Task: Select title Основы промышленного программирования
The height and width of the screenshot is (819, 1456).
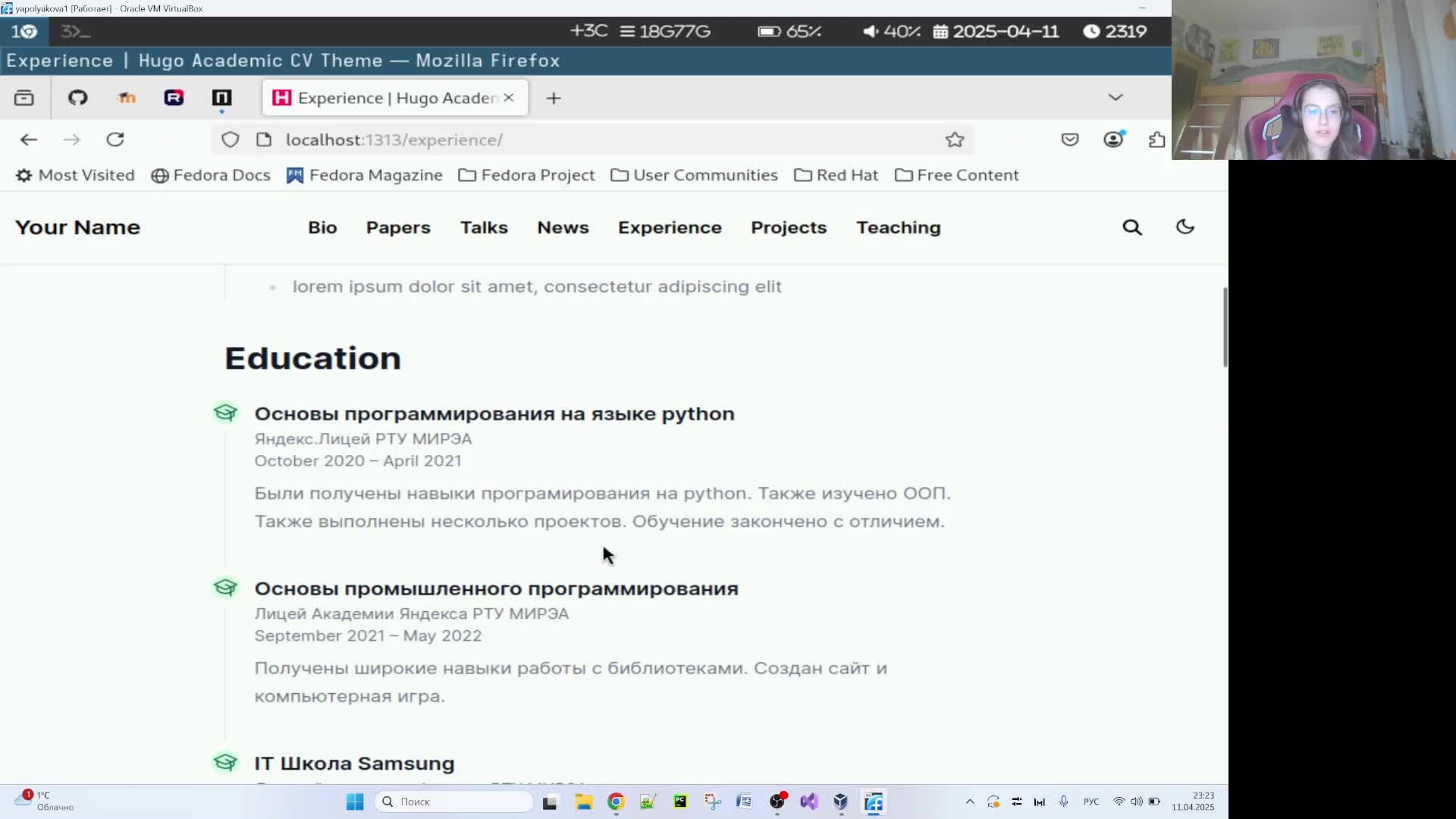Action: point(496,589)
